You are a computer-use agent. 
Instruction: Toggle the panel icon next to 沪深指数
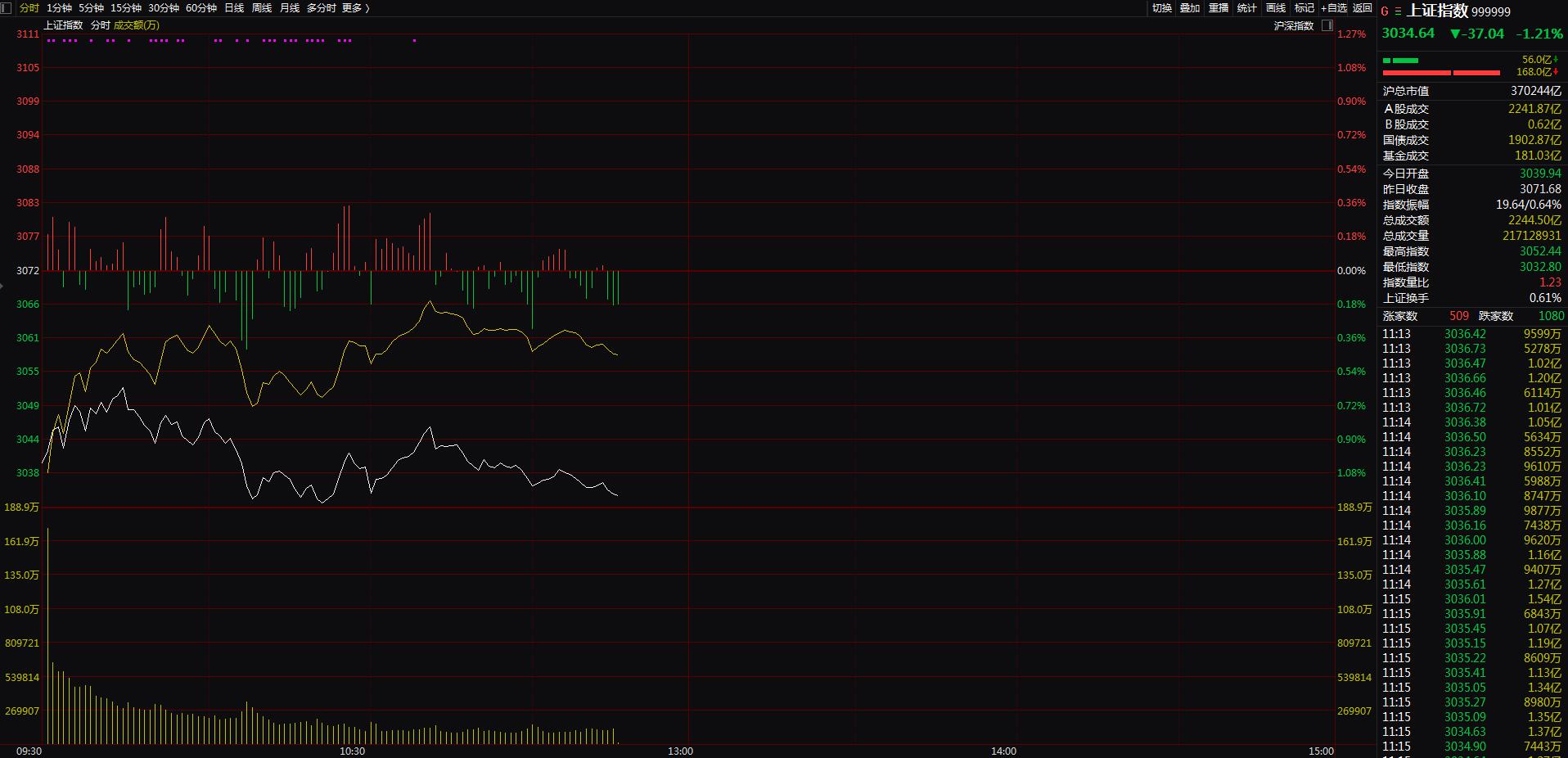click(x=1327, y=25)
